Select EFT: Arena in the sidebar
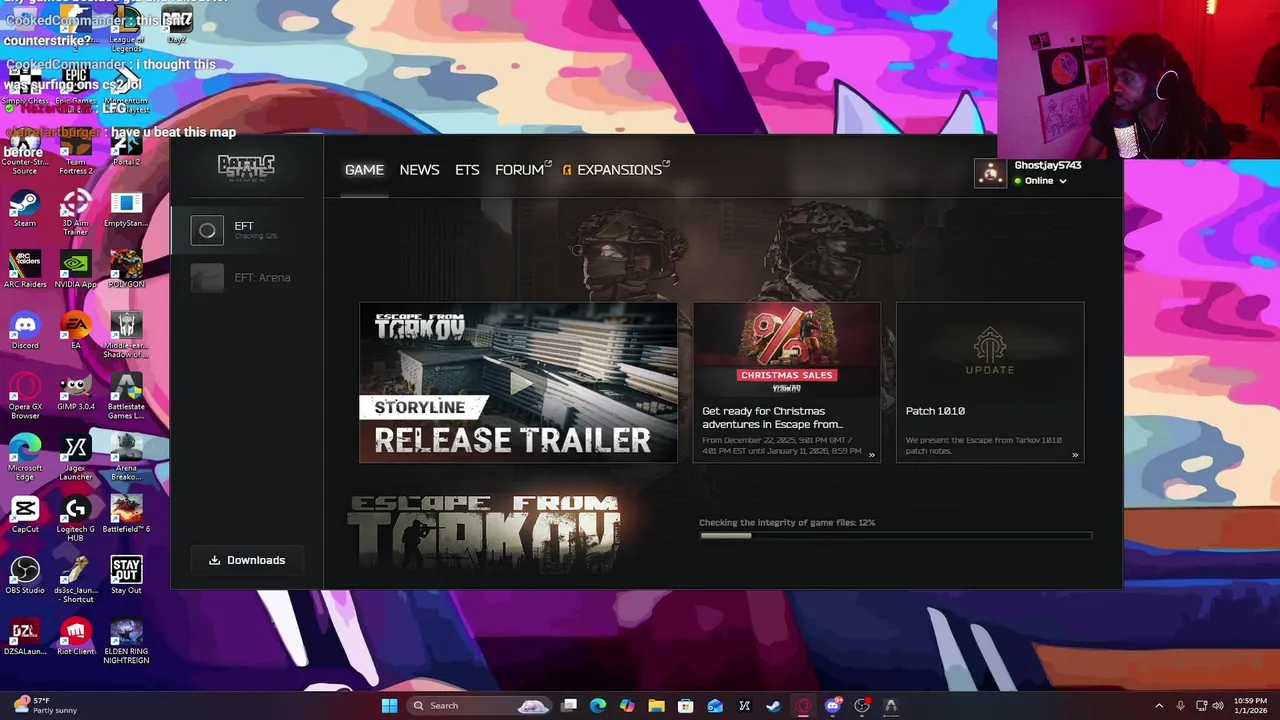This screenshot has height=720, width=1280. coord(246,278)
